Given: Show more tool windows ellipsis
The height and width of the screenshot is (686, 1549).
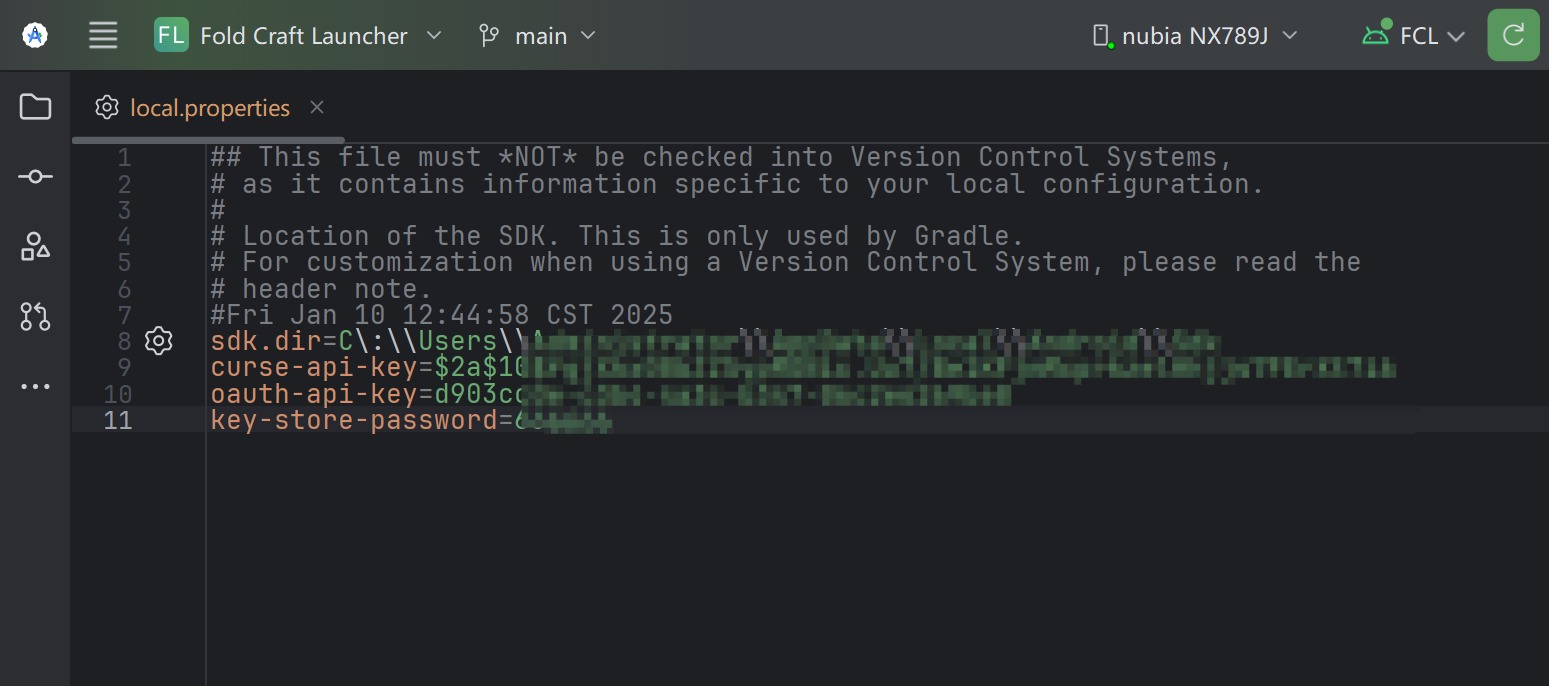Looking at the screenshot, I should coord(35,387).
